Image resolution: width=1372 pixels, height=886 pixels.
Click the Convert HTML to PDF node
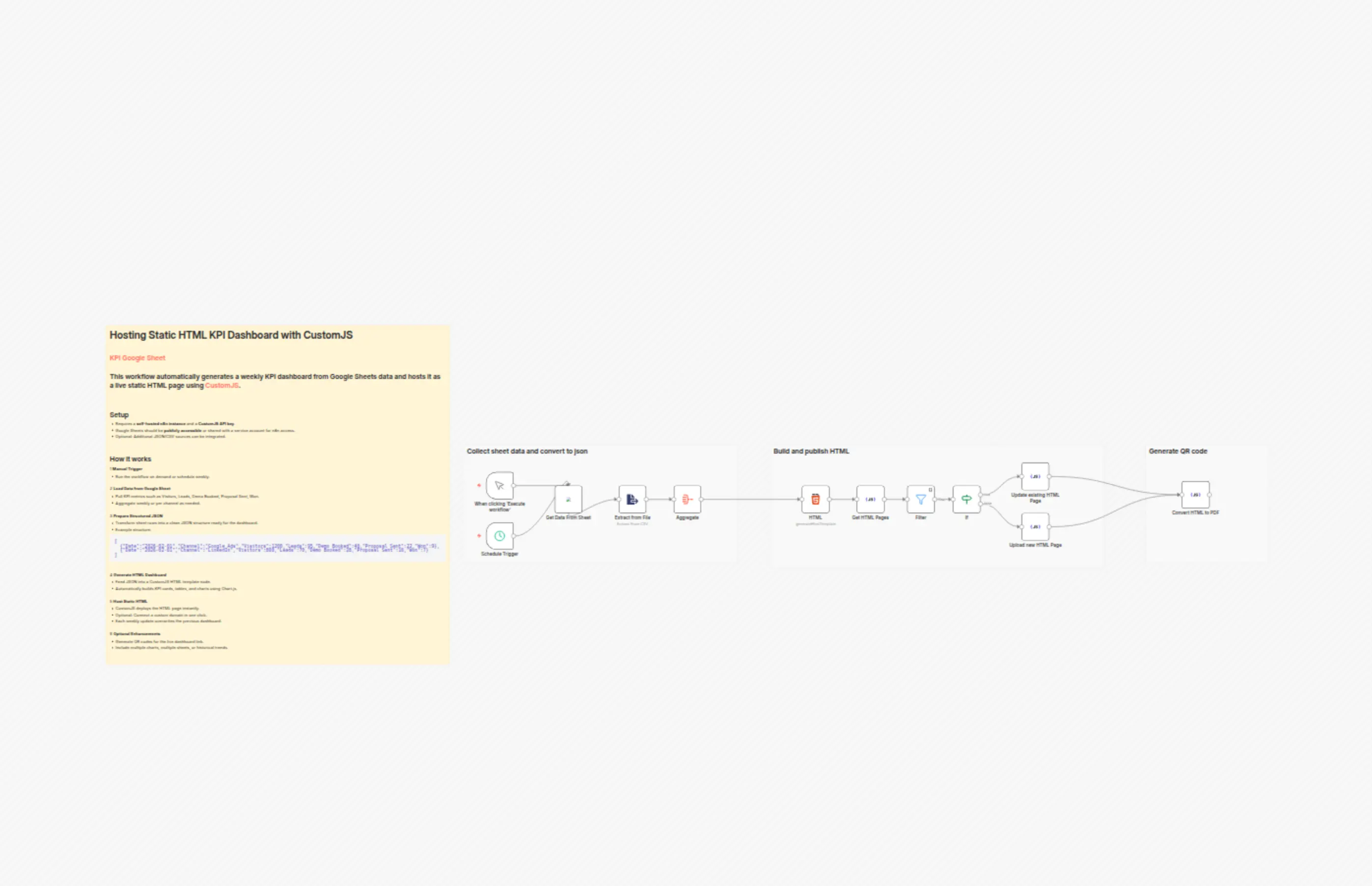click(1195, 495)
